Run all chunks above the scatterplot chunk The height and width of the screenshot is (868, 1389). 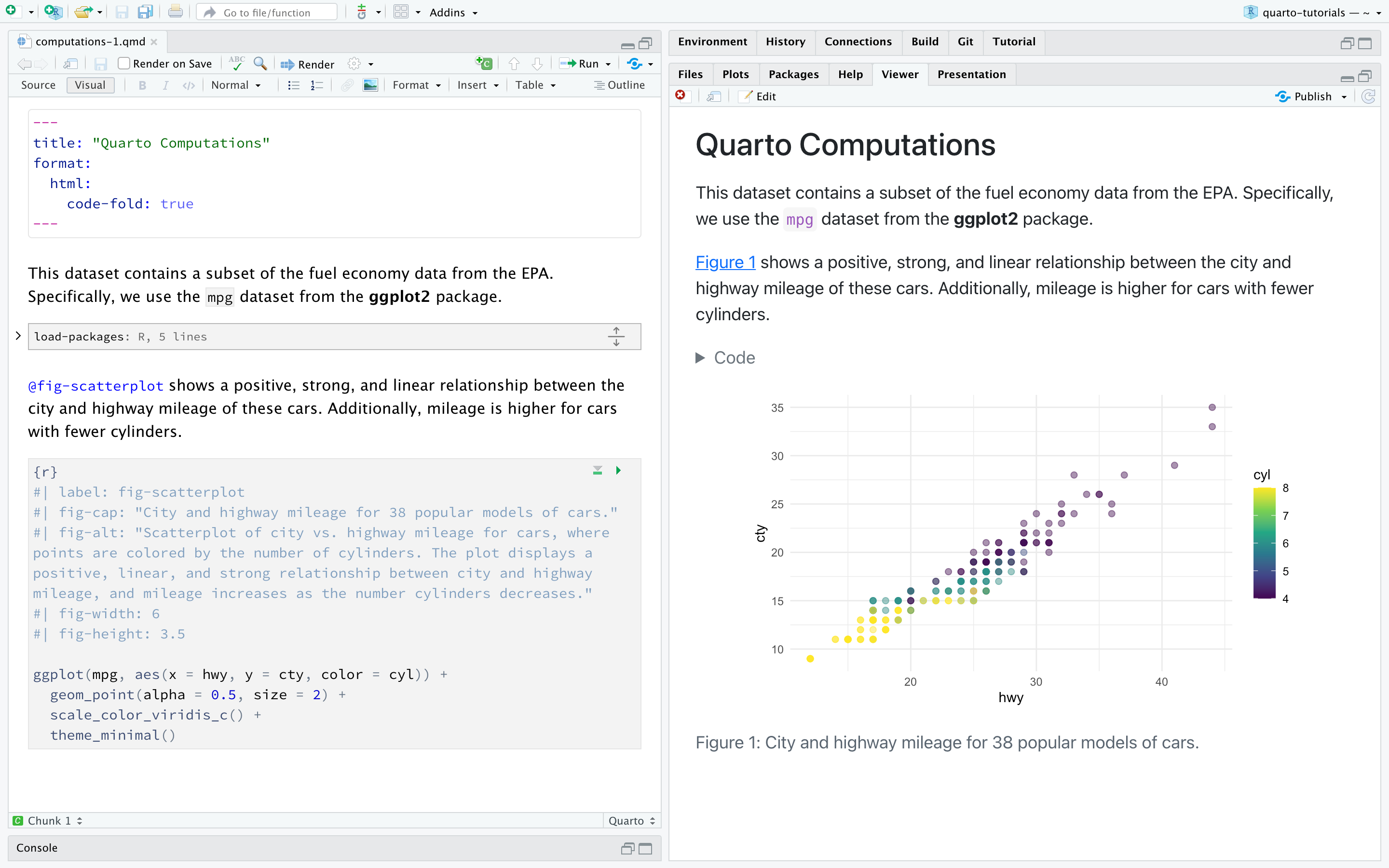pyautogui.click(x=597, y=470)
